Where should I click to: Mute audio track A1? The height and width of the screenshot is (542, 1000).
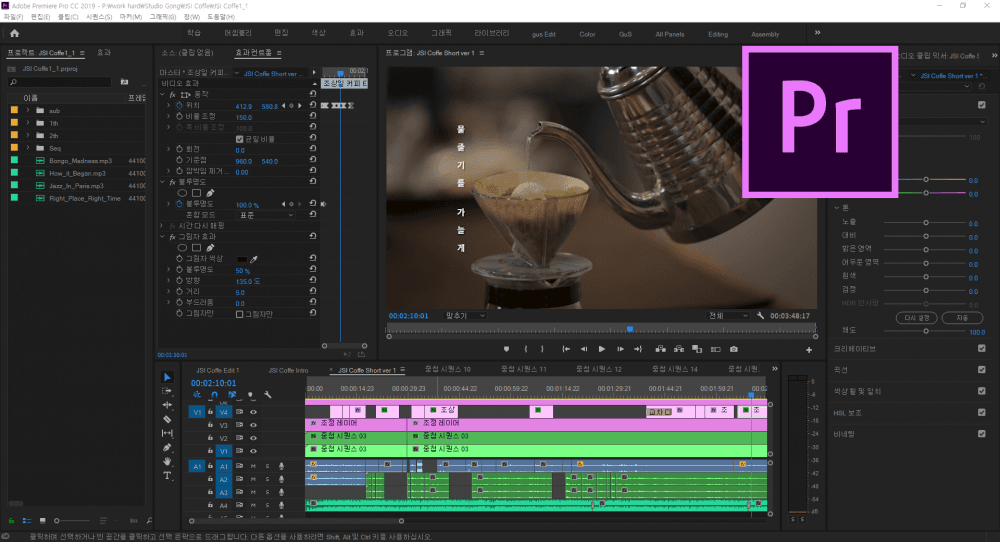coord(253,466)
